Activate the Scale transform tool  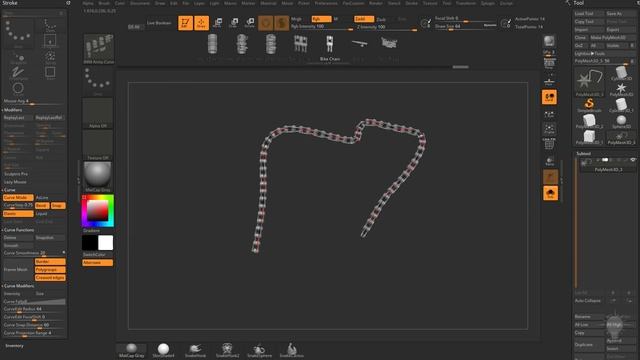[x=234, y=22]
